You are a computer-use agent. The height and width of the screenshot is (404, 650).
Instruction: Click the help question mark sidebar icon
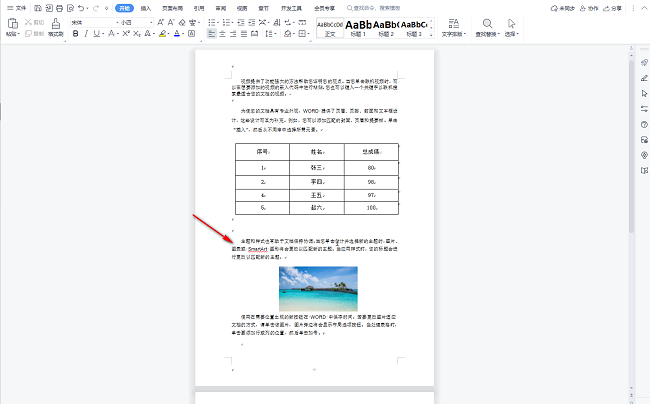[x=642, y=124]
